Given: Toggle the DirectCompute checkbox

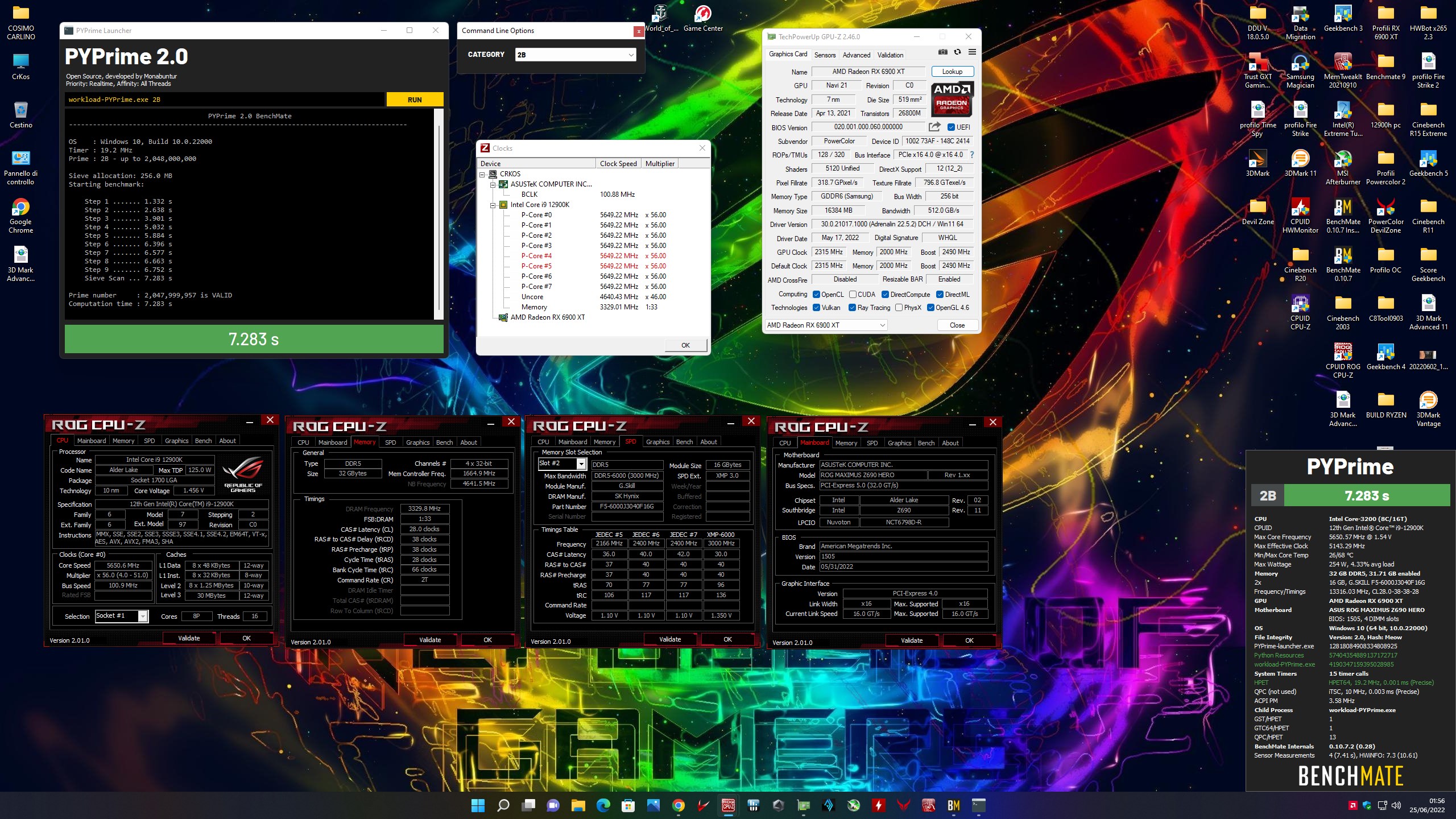Looking at the screenshot, I should click(x=885, y=294).
